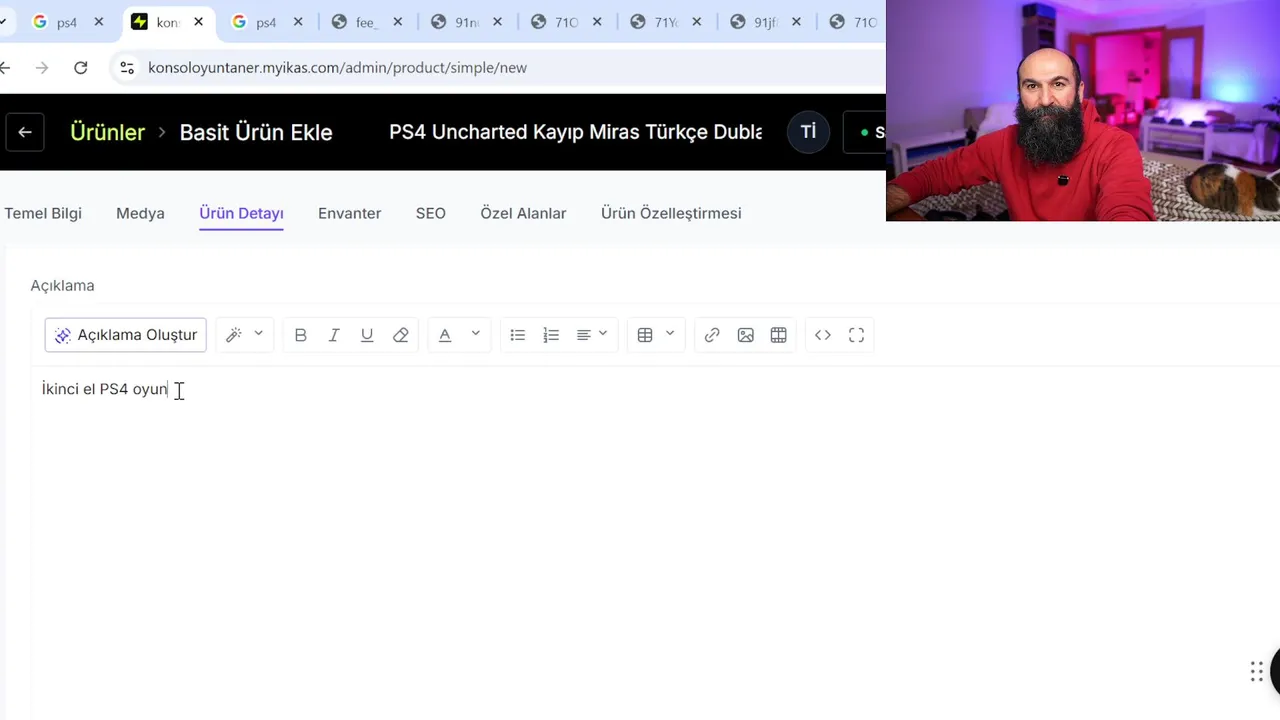Close the first 'ps4' browser tab

coord(98,22)
